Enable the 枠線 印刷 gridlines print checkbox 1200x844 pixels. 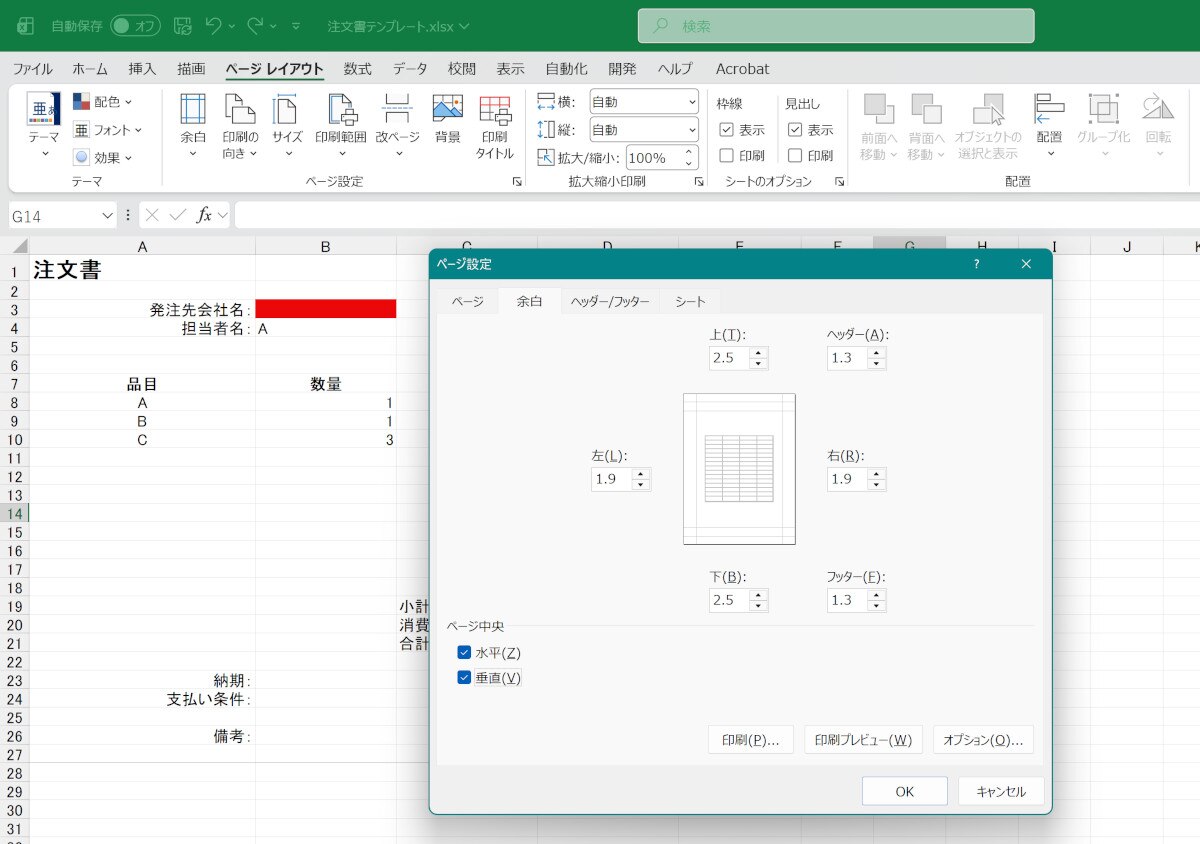[727, 156]
